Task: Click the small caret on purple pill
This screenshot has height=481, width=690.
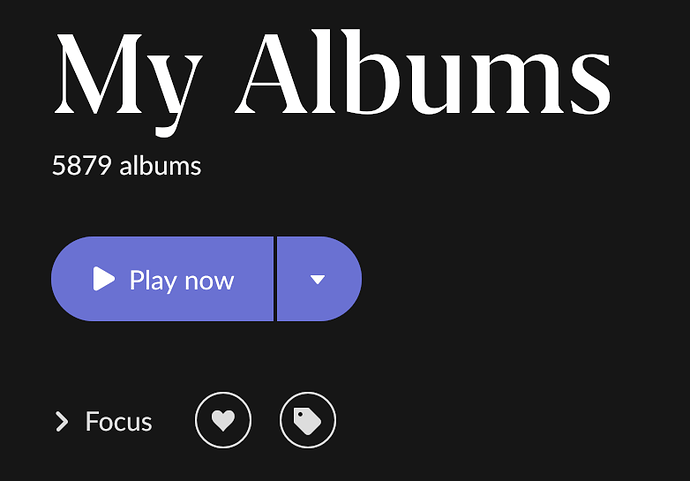Action: [318, 279]
